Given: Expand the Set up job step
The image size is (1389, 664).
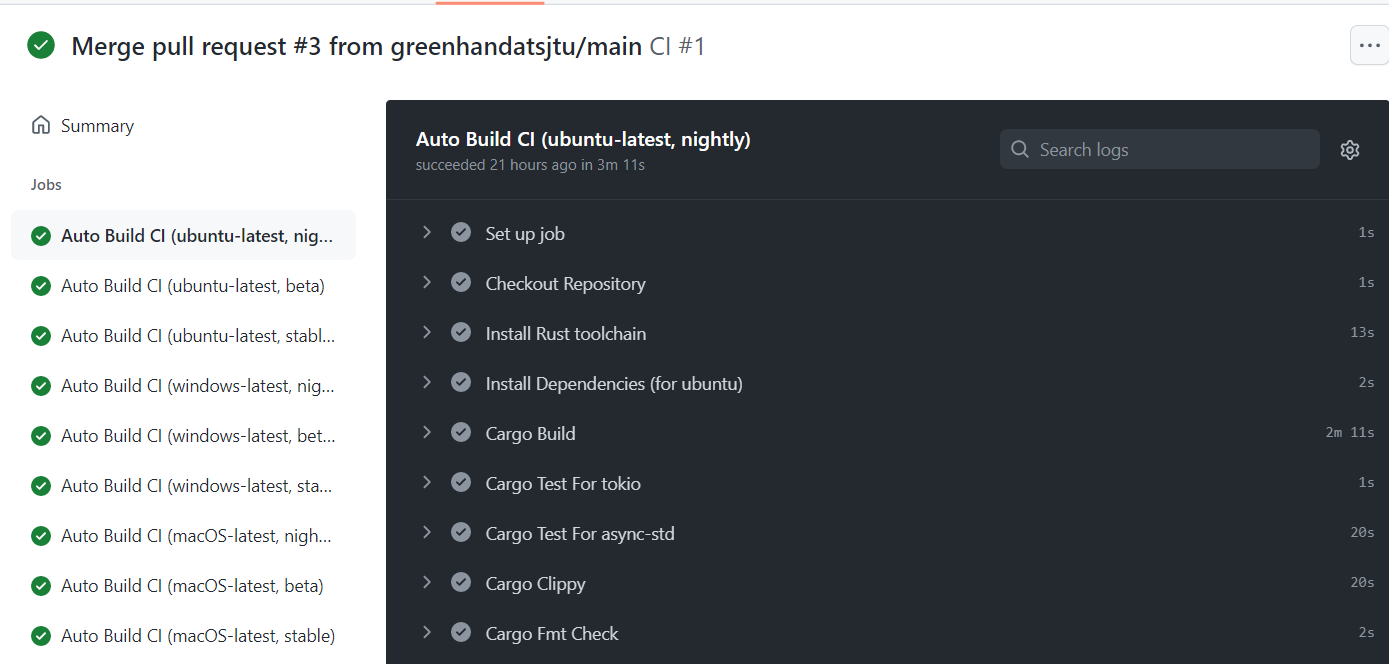Looking at the screenshot, I should pos(427,231).
